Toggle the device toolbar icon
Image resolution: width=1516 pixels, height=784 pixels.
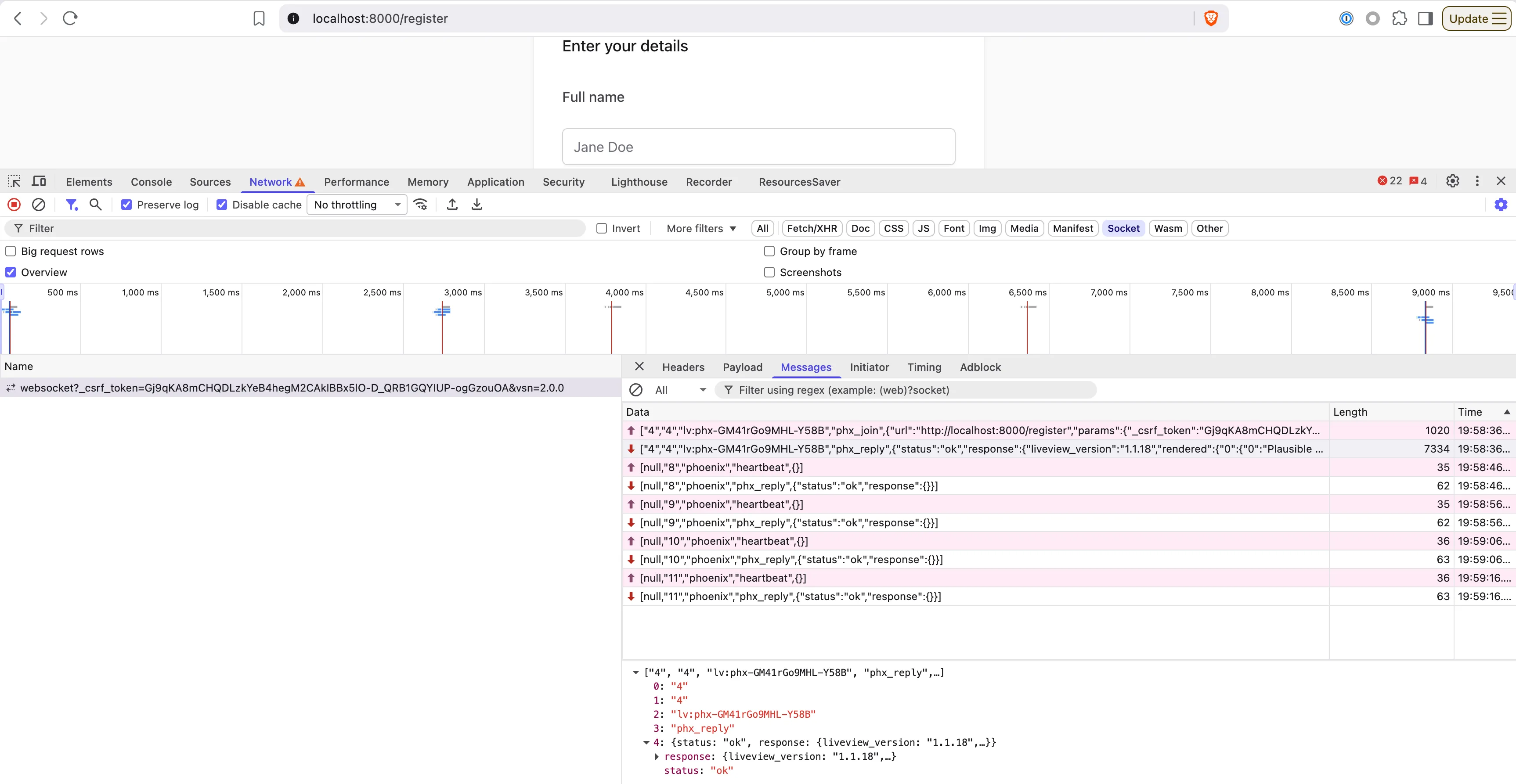pos(40,181)
